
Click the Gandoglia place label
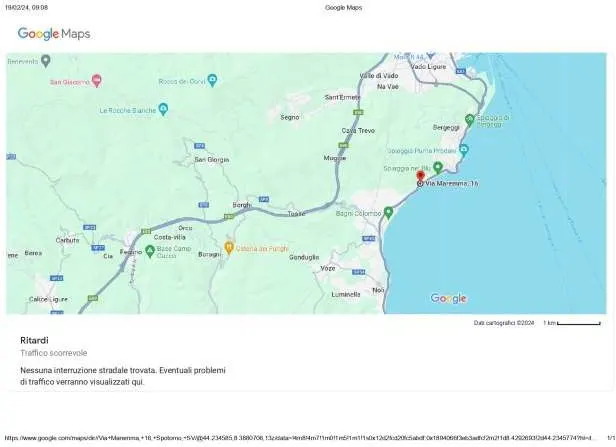pos(304,257)
